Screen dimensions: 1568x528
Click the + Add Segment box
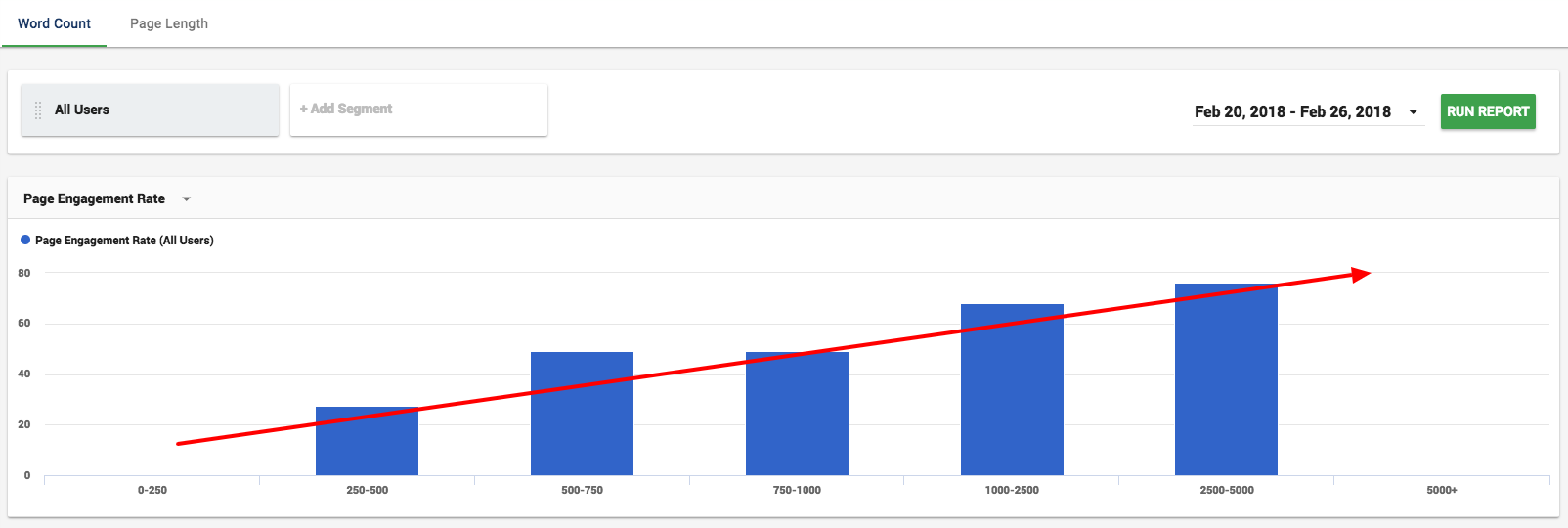point(418,110)
